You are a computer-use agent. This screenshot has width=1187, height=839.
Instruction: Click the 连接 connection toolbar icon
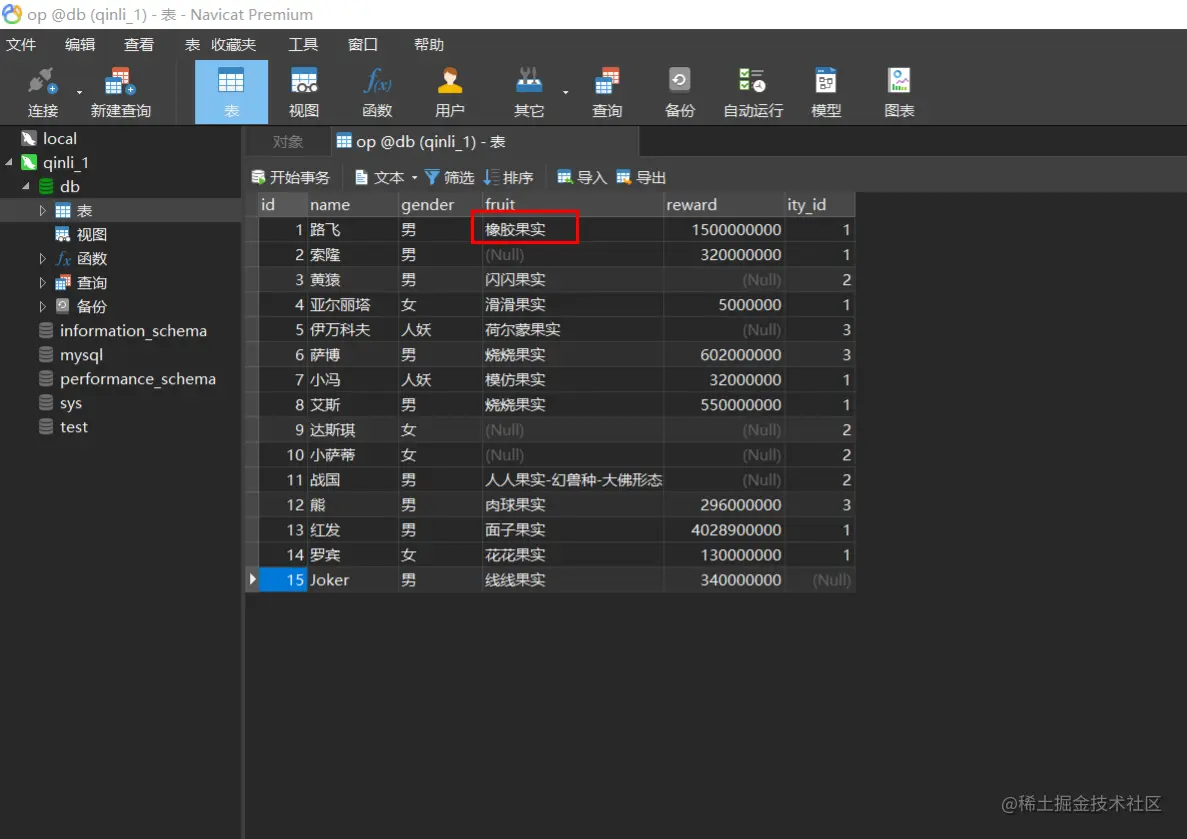(42, 92)
